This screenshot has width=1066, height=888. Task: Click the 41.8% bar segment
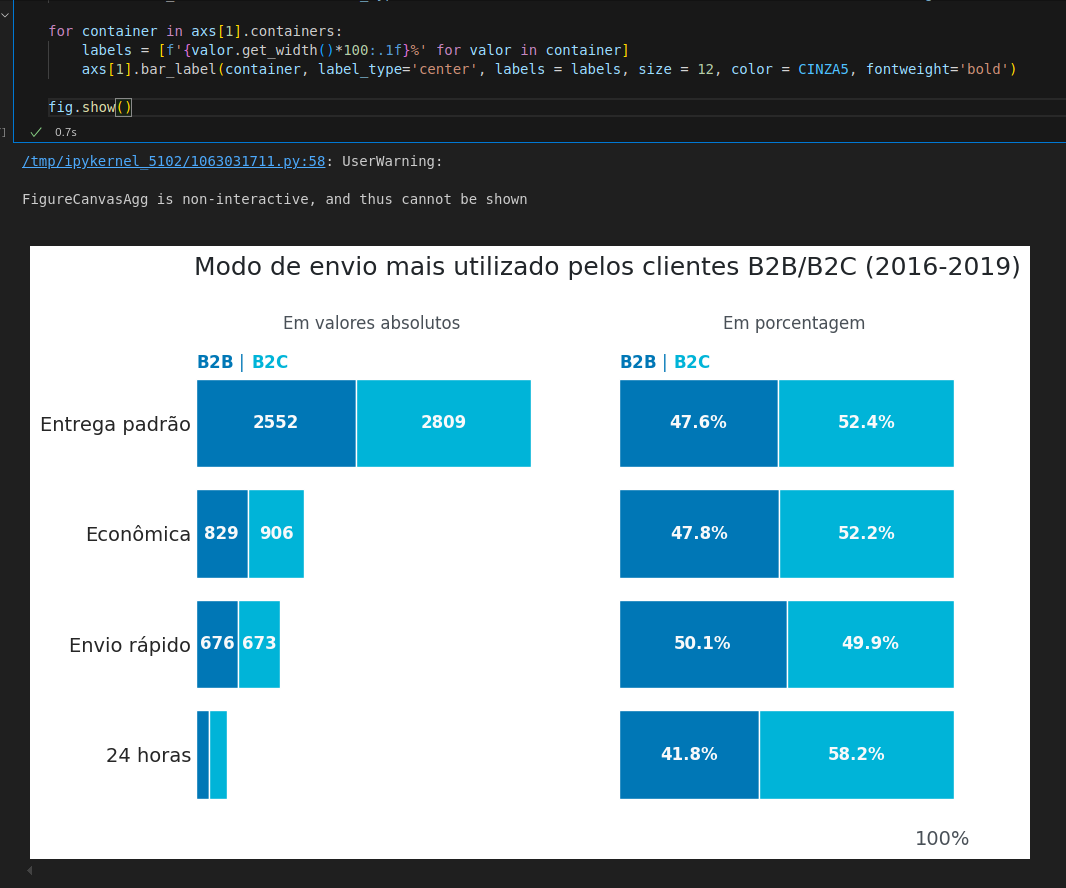(x=689, y=755)
